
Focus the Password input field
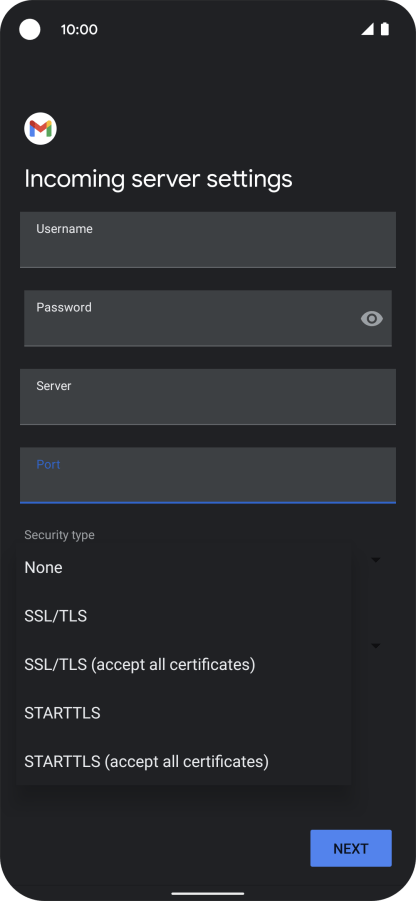click(208, 318)
